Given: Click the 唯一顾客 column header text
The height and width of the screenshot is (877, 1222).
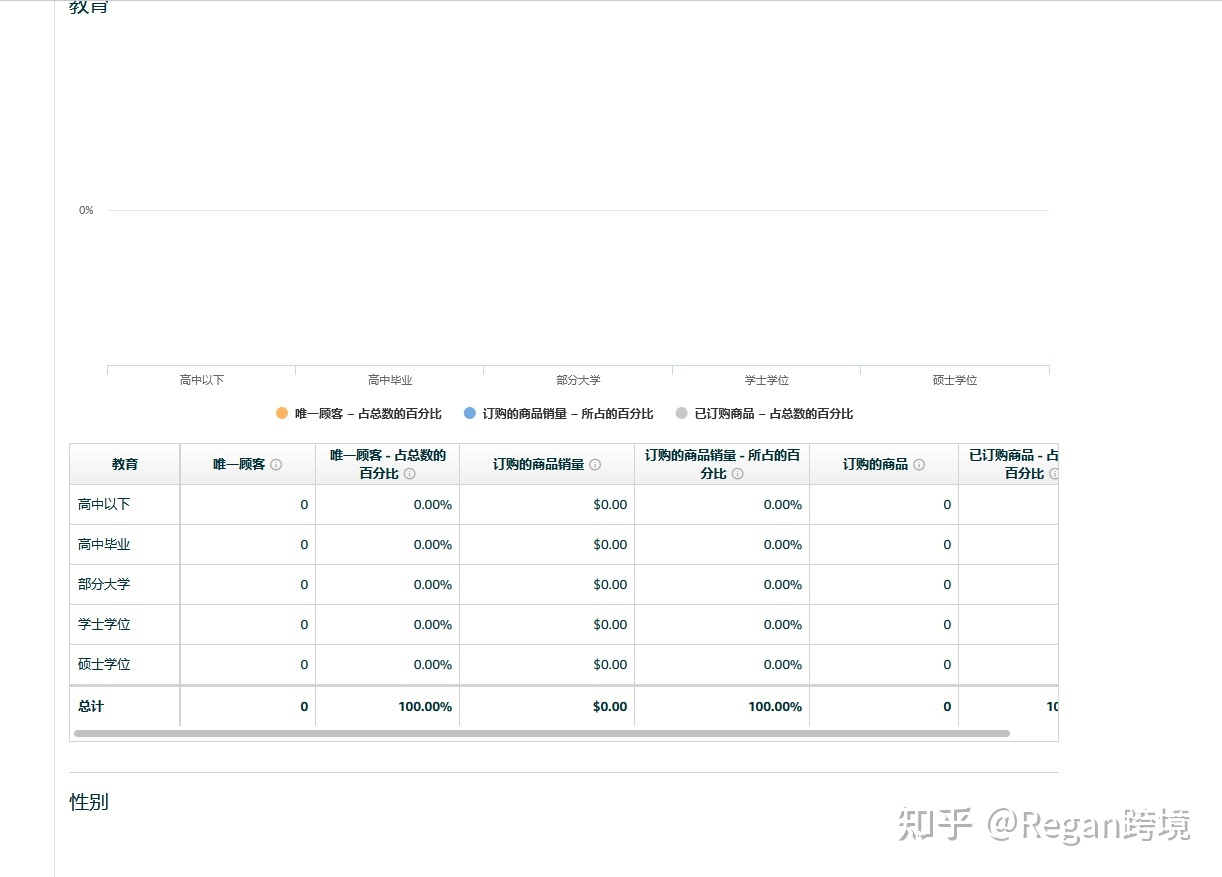Looking at the screenshot, I should coord(239,465).
